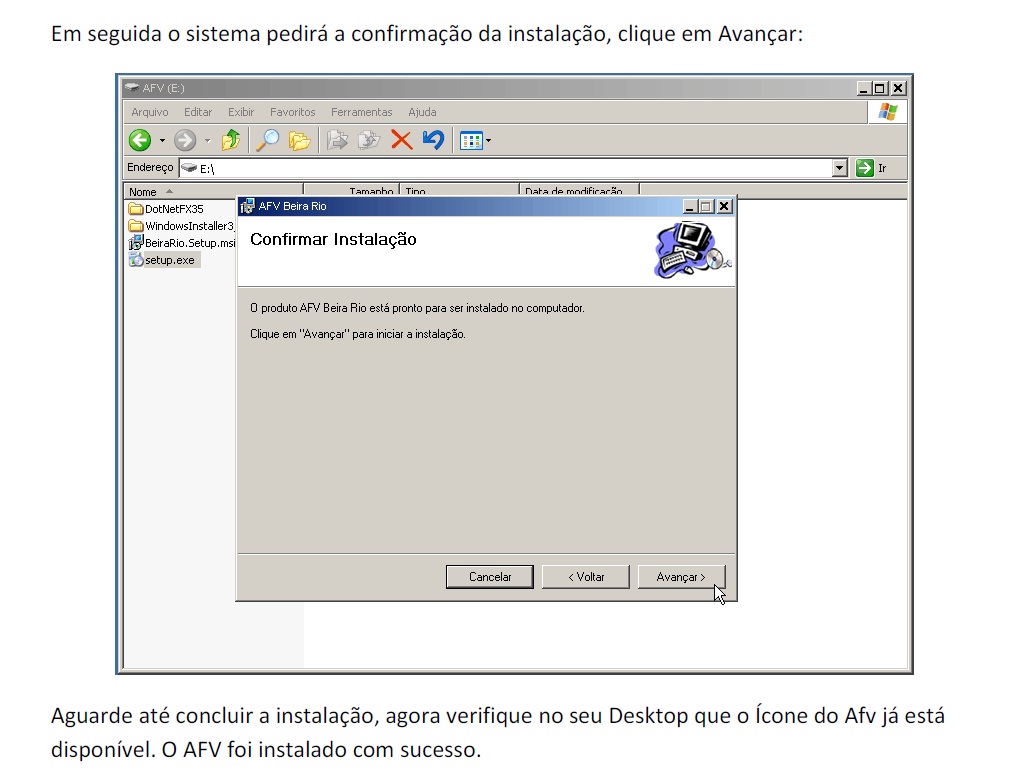The width and height of the screenshot is (1016, 783).
Task: Close the AFV Beira Rio installer dialog
Action: tap(724, 206)
